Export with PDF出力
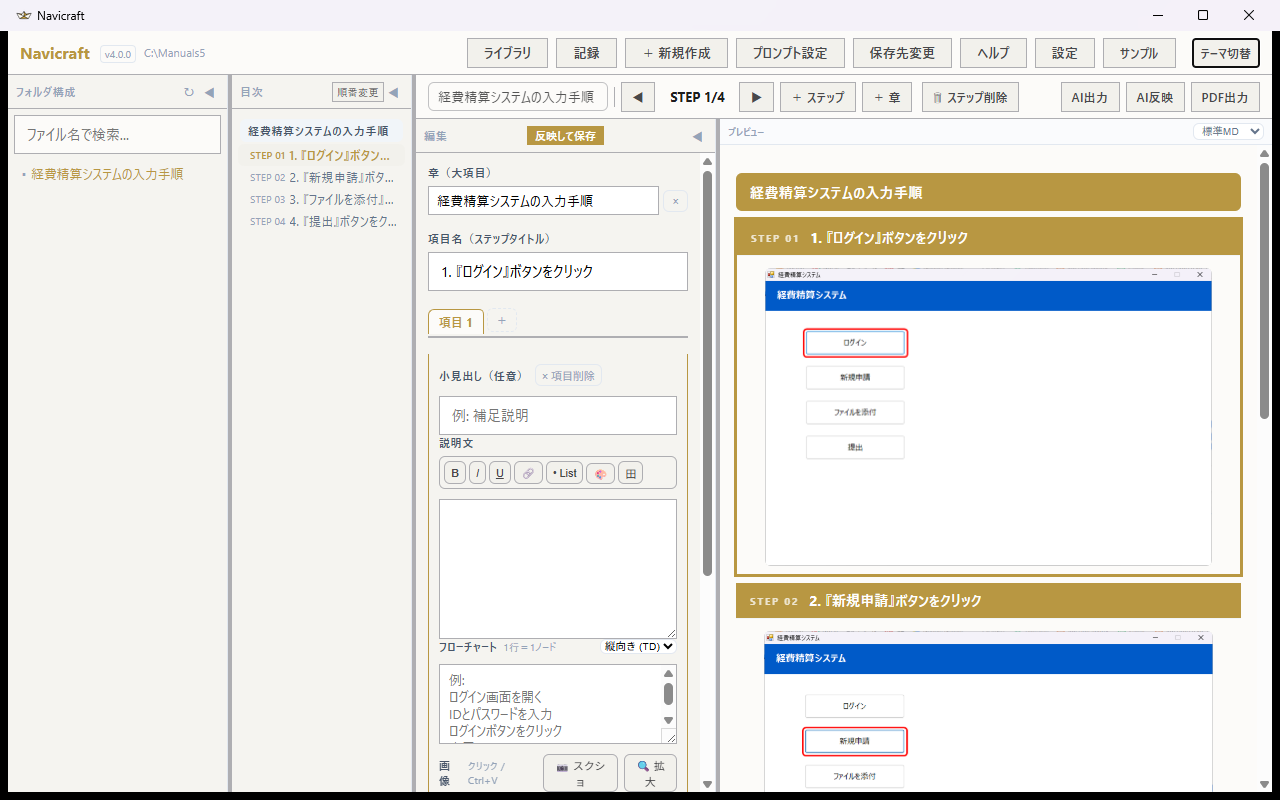Image resolution: width=1280 pixels, height=800 pixels. tap(1225, 97)
